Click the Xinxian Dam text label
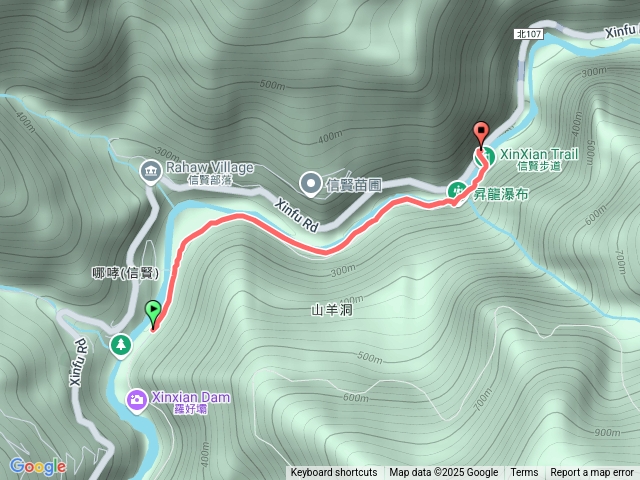Viewport: 640px width, 480px height. [191, 397]
